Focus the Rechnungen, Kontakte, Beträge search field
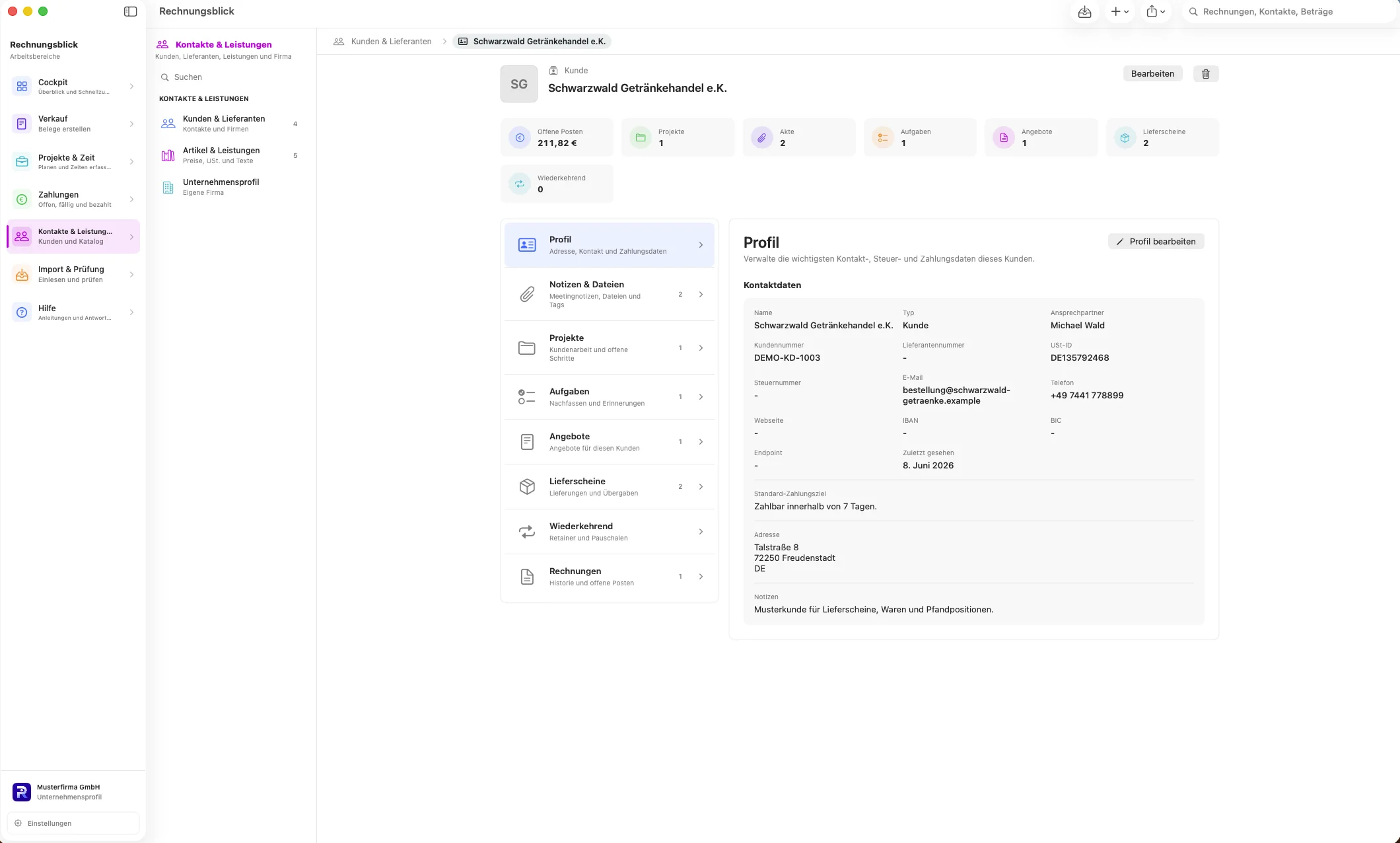Screen dimensions: 1400x843 (1288, 11)
